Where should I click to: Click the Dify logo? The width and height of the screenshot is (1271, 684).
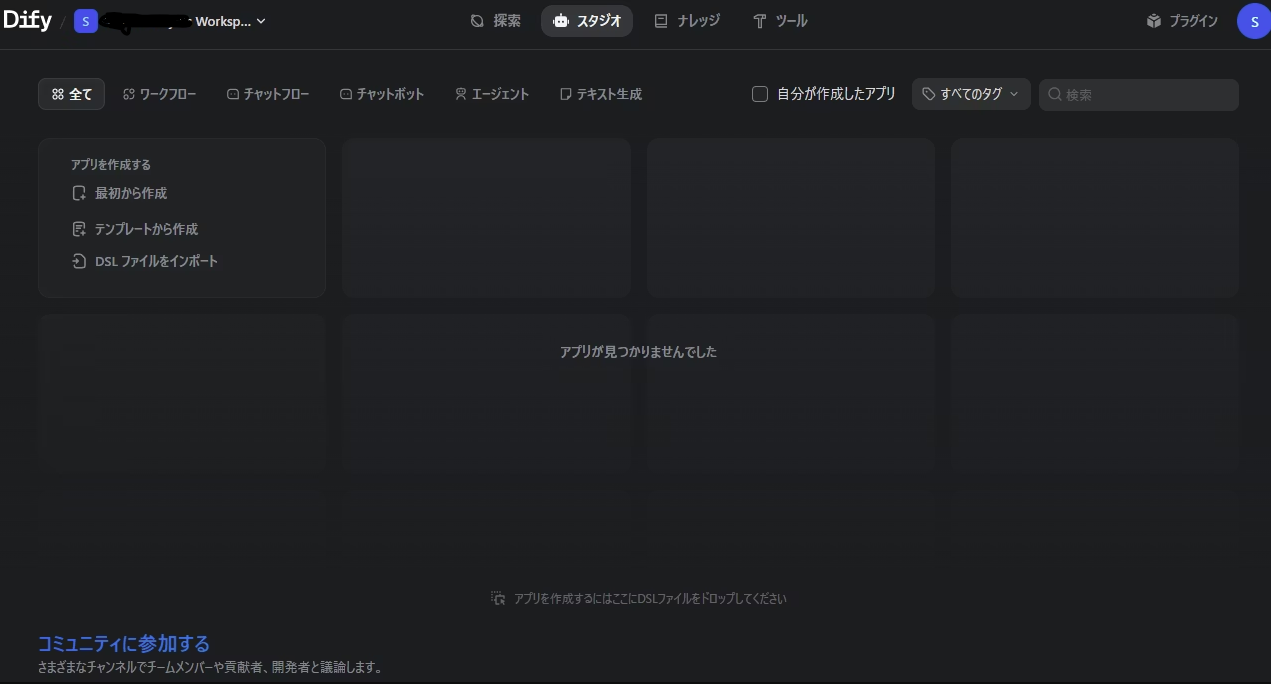tap(27, 20)
